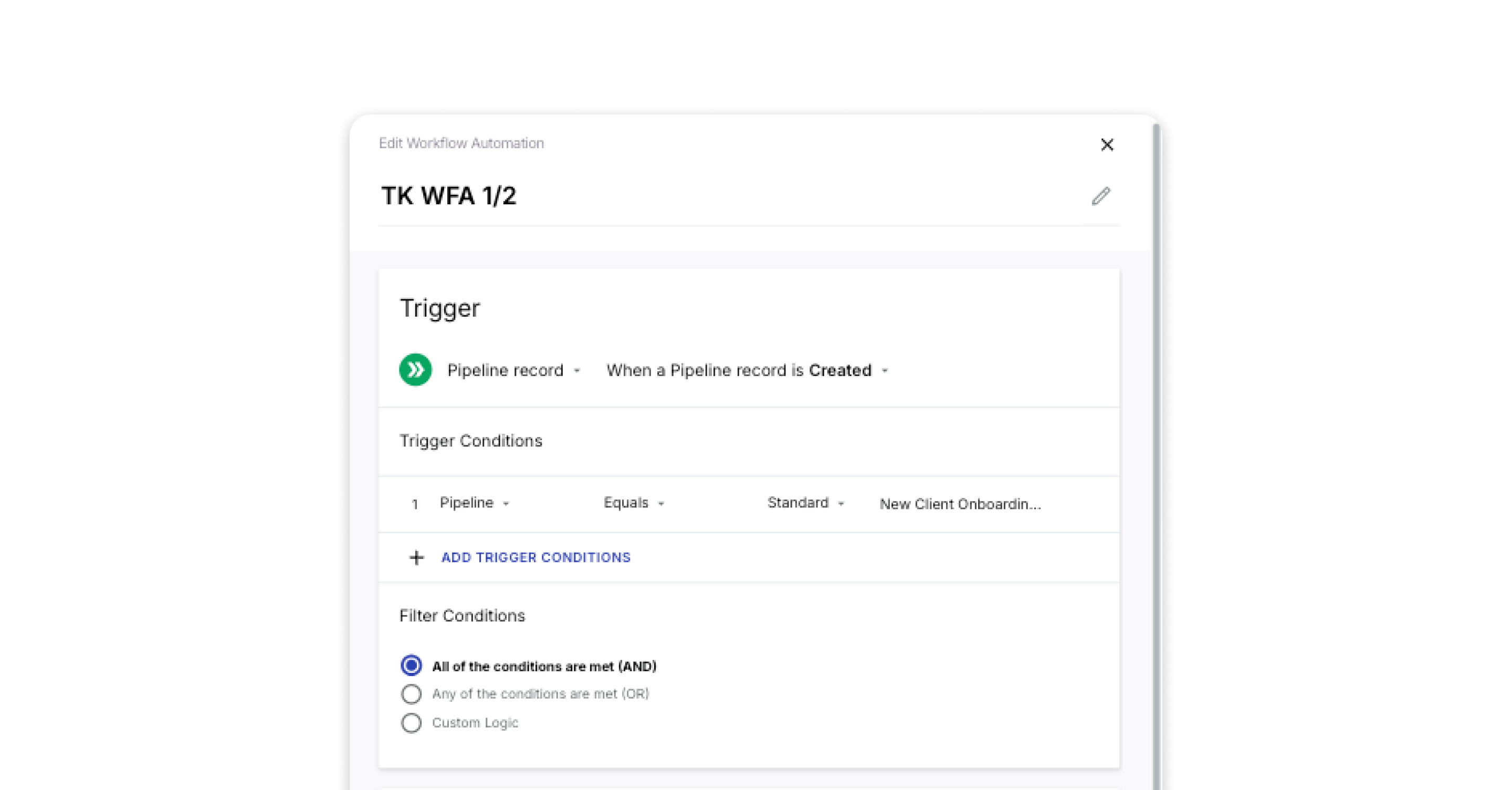The image size is (1512, 790).
Task: Click the TK WFA 1/2 workflow title
Action: point(448,196)
